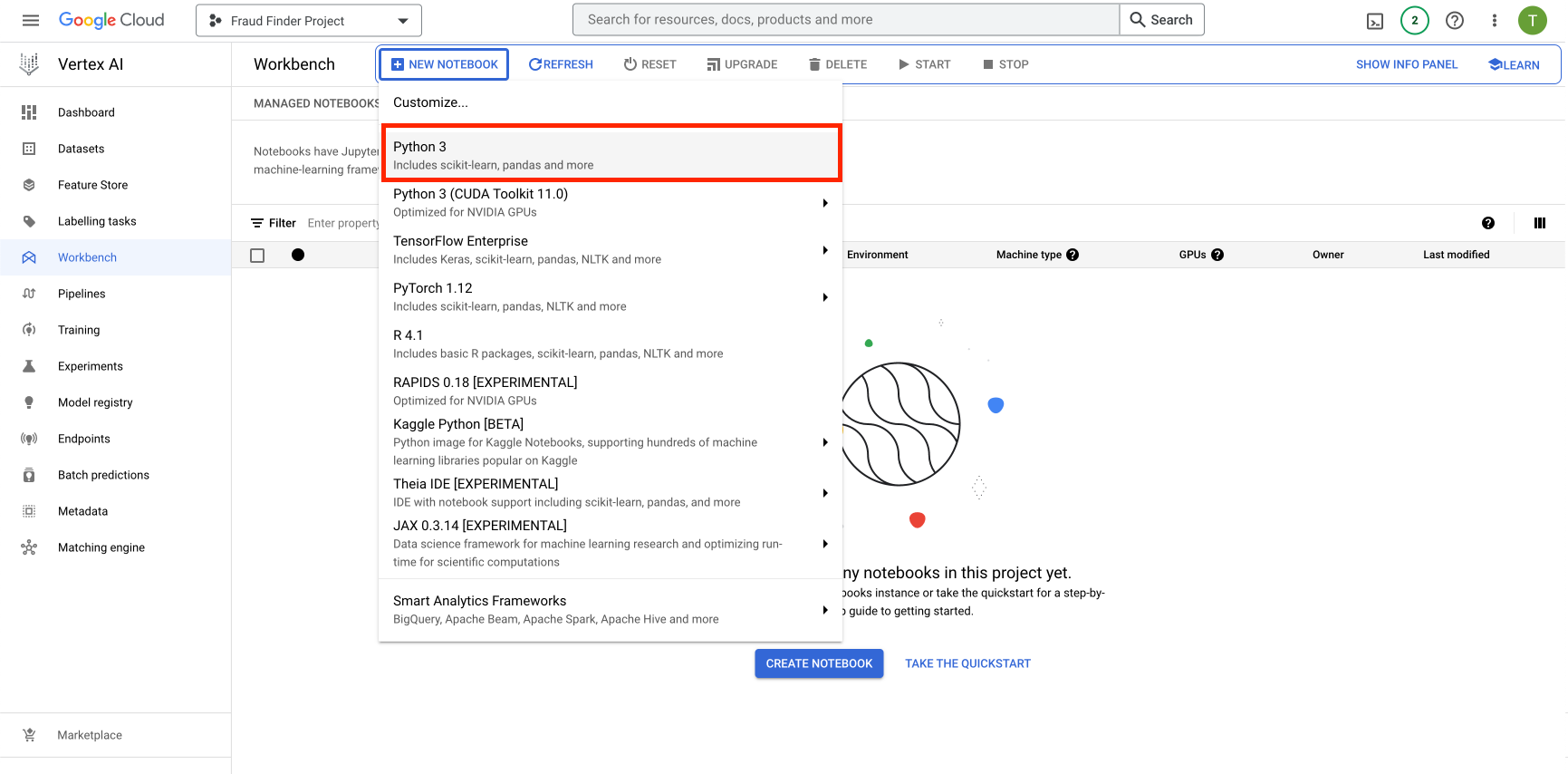Toggle the select-all notebooks checkbox
Screen dimensions: 1568x774
(x=257, y=256)
